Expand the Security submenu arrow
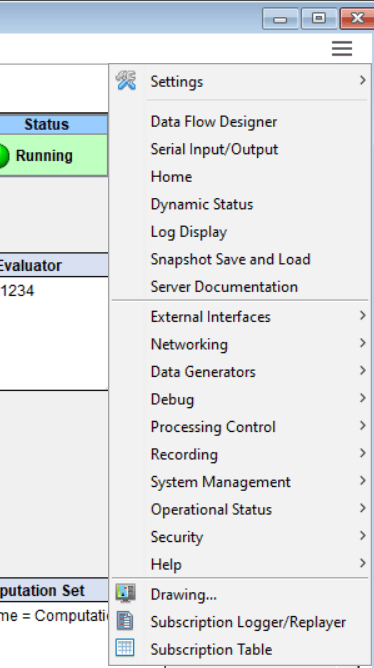374x668 pixels. pyautogui.click(x=362, y=536)
